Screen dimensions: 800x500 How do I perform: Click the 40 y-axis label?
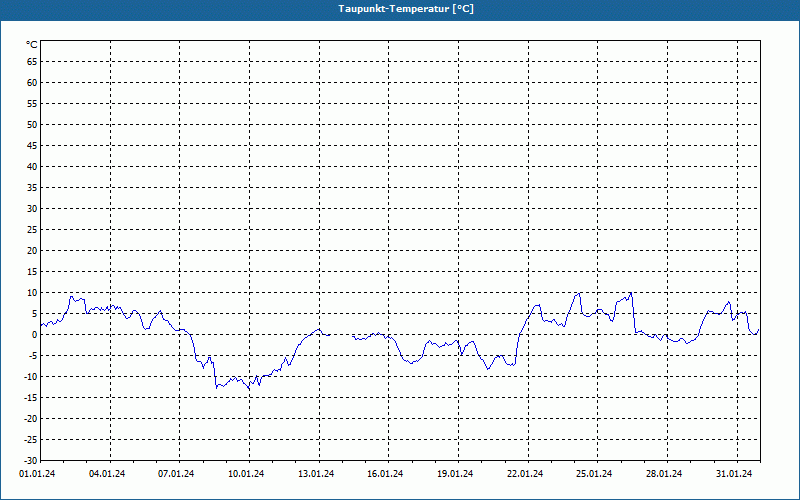pos(32,167)
